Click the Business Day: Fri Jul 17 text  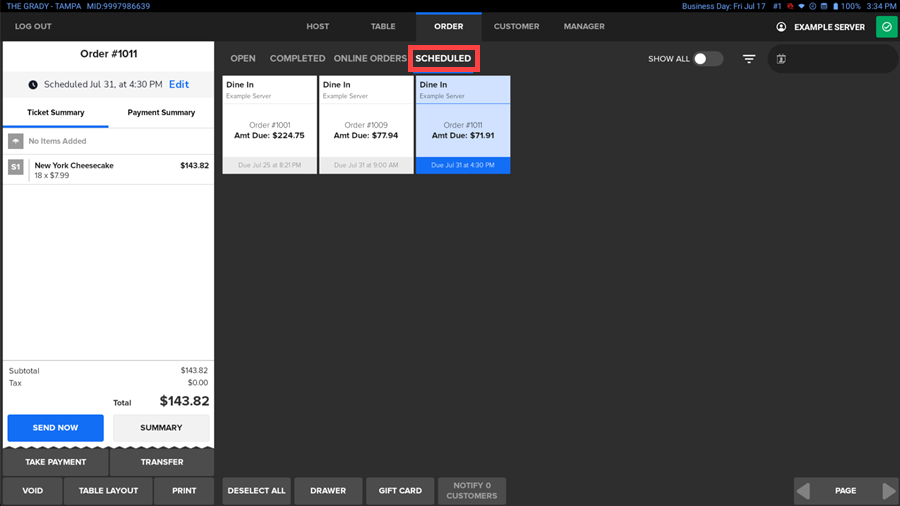click(x=724, y=6)
